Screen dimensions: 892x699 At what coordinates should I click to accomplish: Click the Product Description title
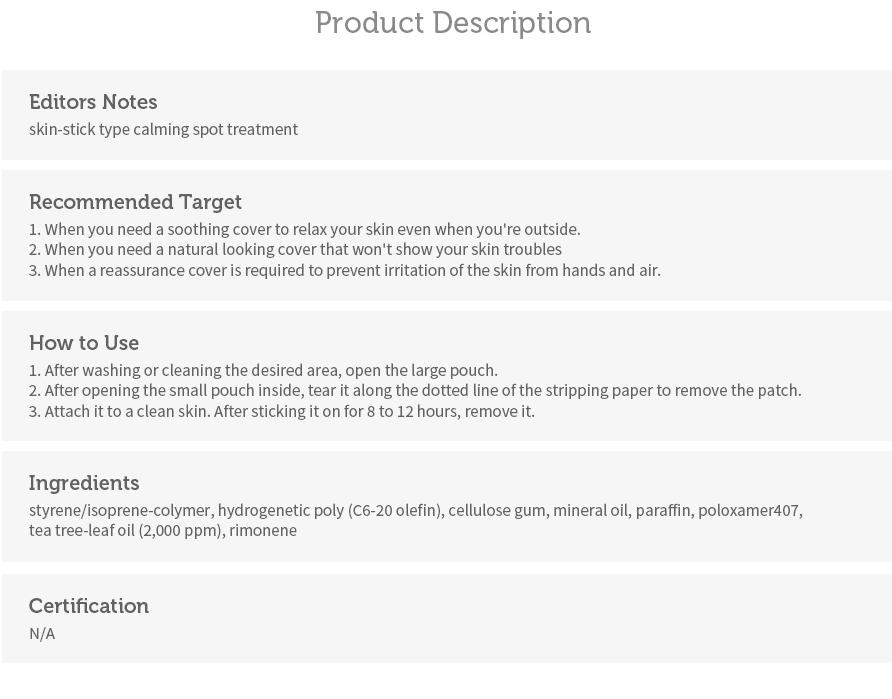[453, 23]
